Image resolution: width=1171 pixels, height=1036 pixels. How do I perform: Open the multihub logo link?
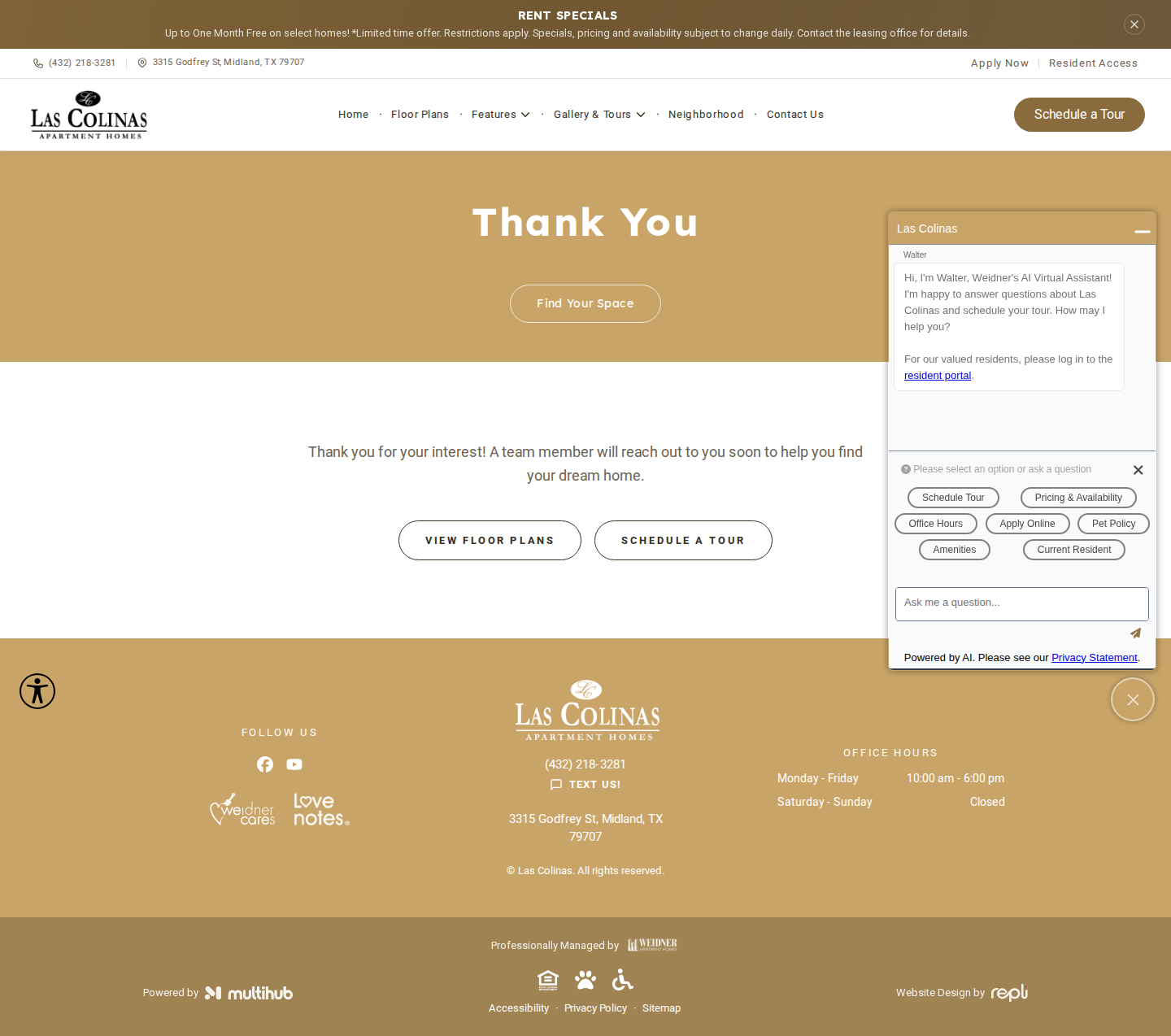[x=249, y=993]
